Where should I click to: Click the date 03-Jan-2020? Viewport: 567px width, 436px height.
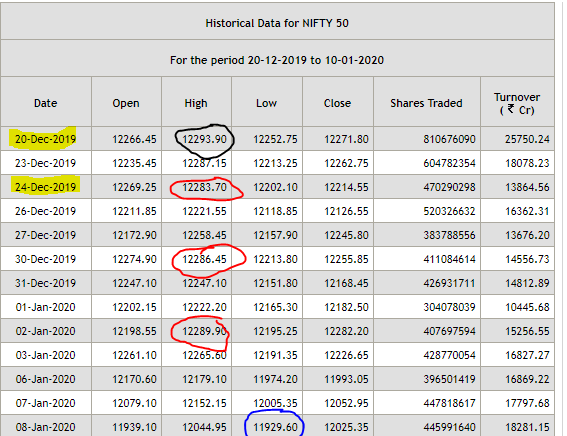[x=46, y=355]
